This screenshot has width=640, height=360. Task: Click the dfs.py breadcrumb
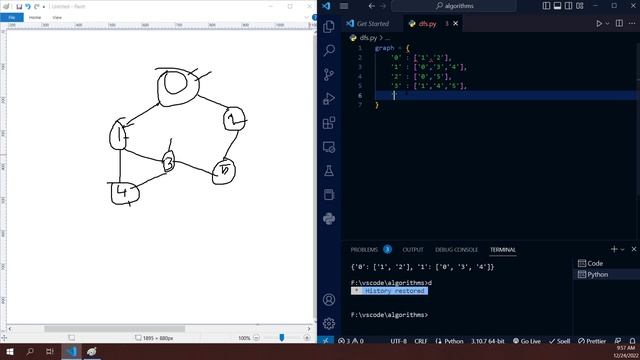[x=368, y=38]
